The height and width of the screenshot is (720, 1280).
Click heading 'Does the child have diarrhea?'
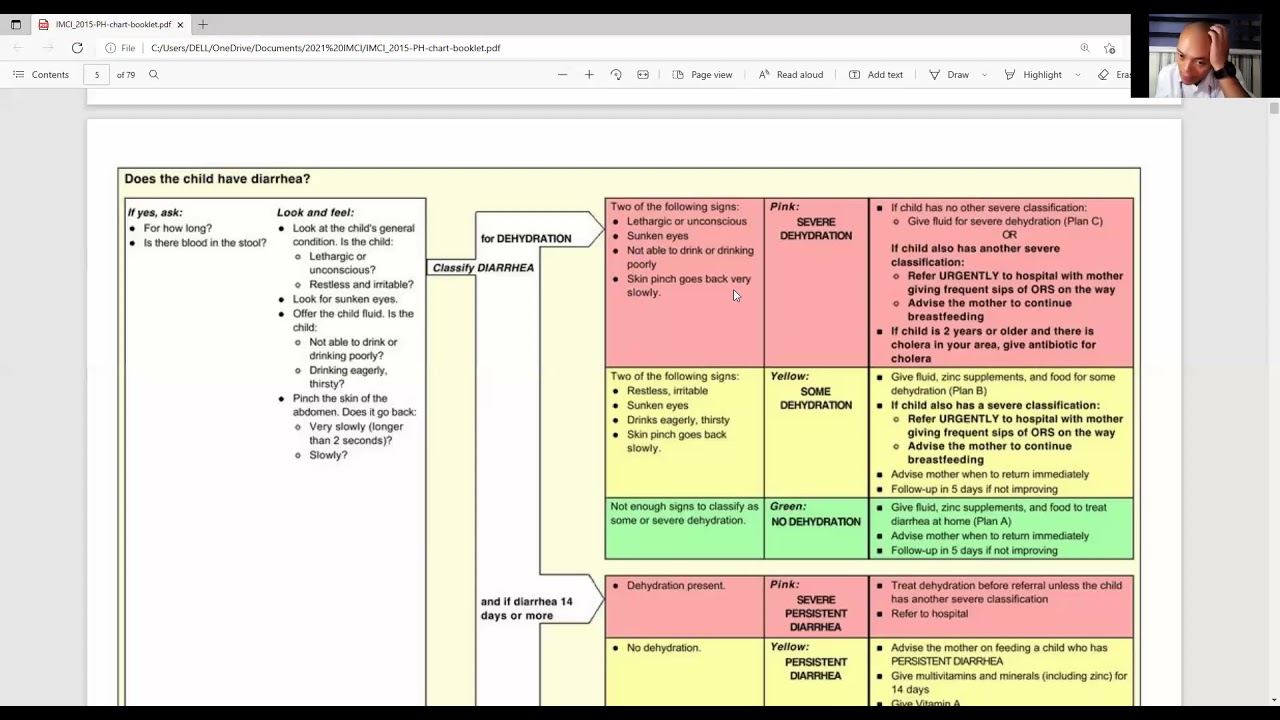pos(217,179)
